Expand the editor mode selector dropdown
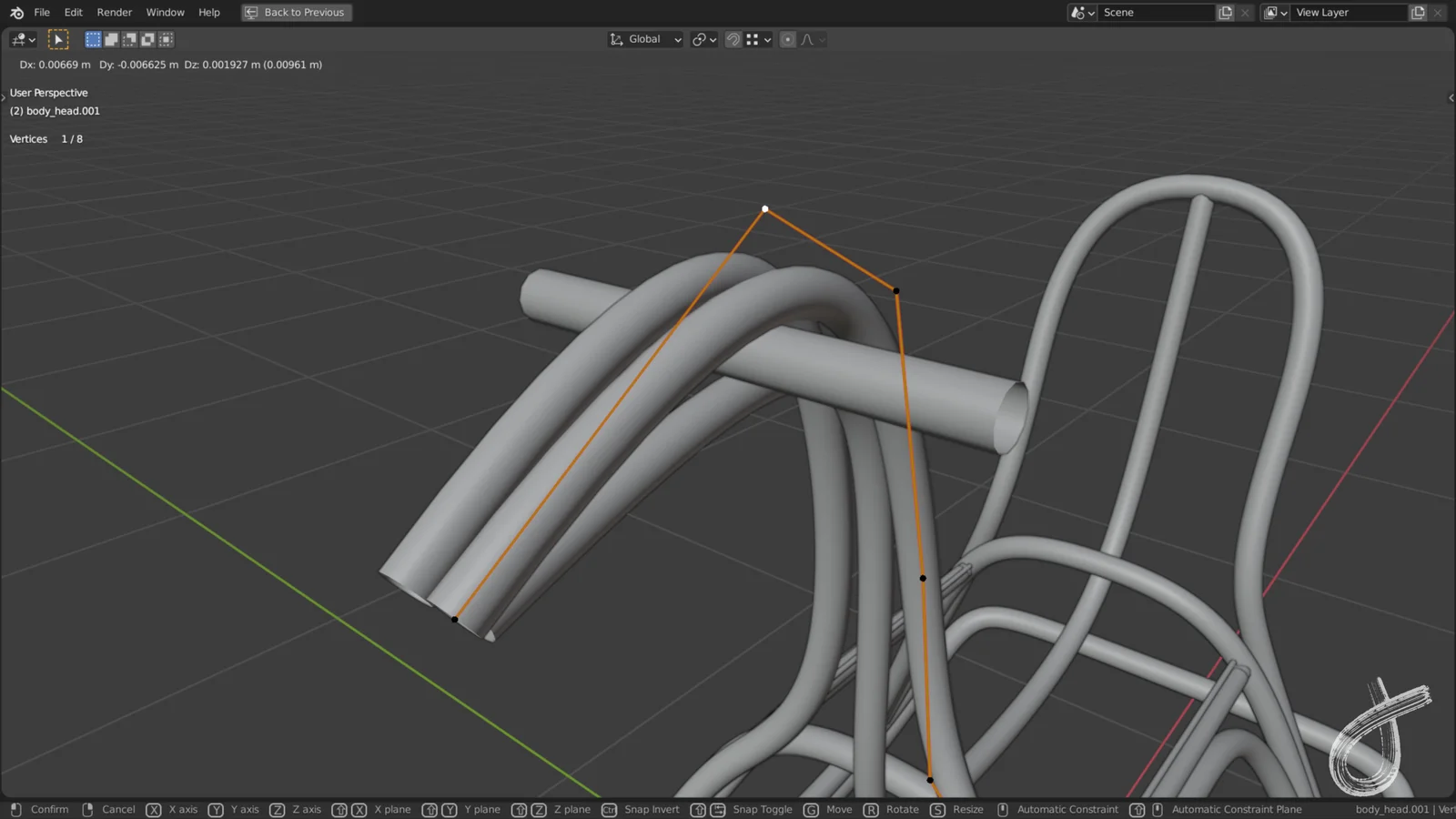This screenshot has height=819, width=1456. pos(20,39)
